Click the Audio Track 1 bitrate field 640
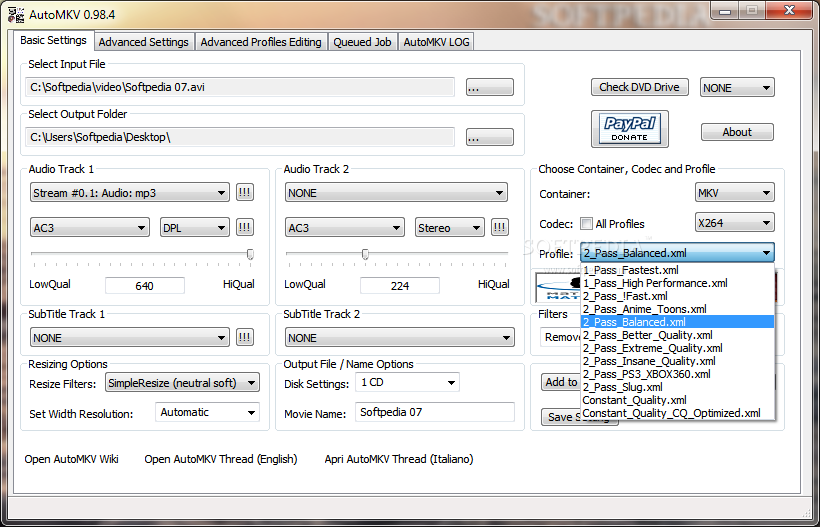The image size is (820, 527). (x=145, y=285)
